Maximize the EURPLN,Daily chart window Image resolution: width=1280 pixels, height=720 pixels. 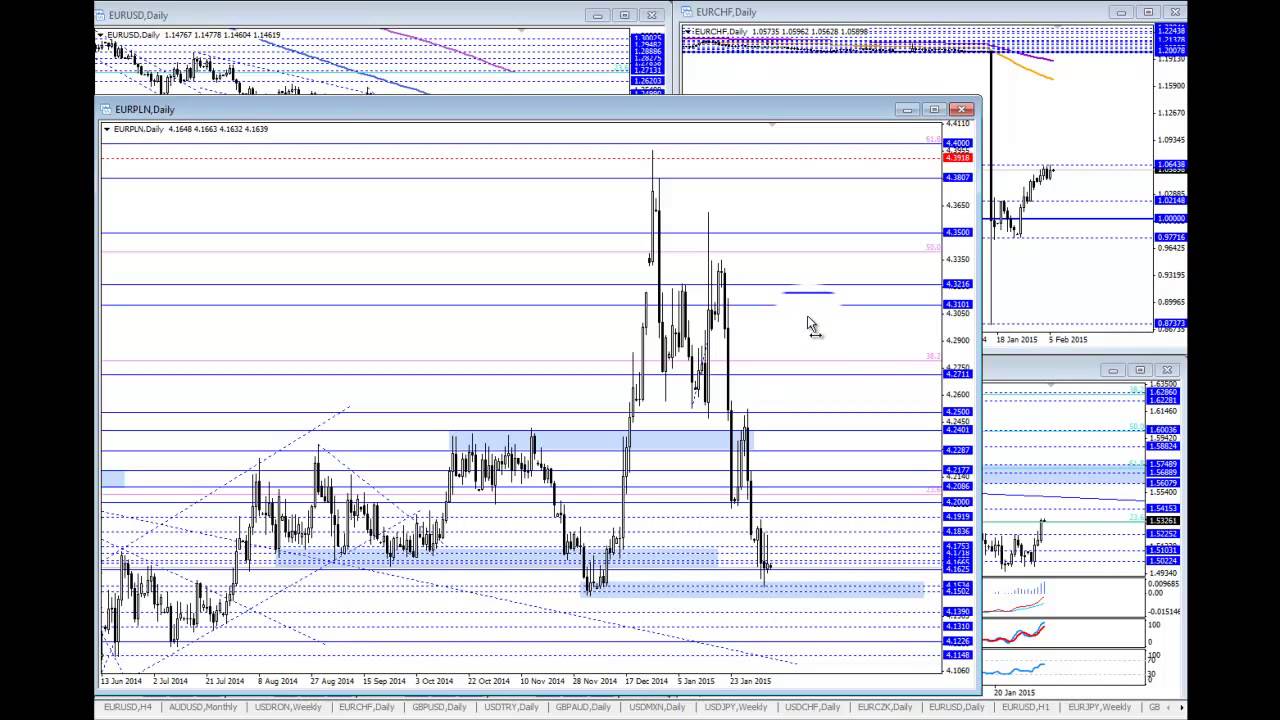point(934,109)
